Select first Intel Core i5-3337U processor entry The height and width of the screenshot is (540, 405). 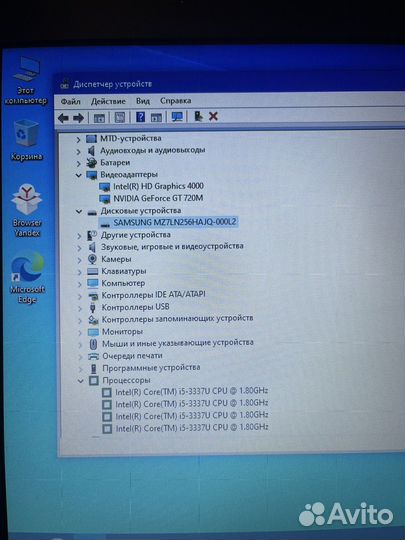191,391
